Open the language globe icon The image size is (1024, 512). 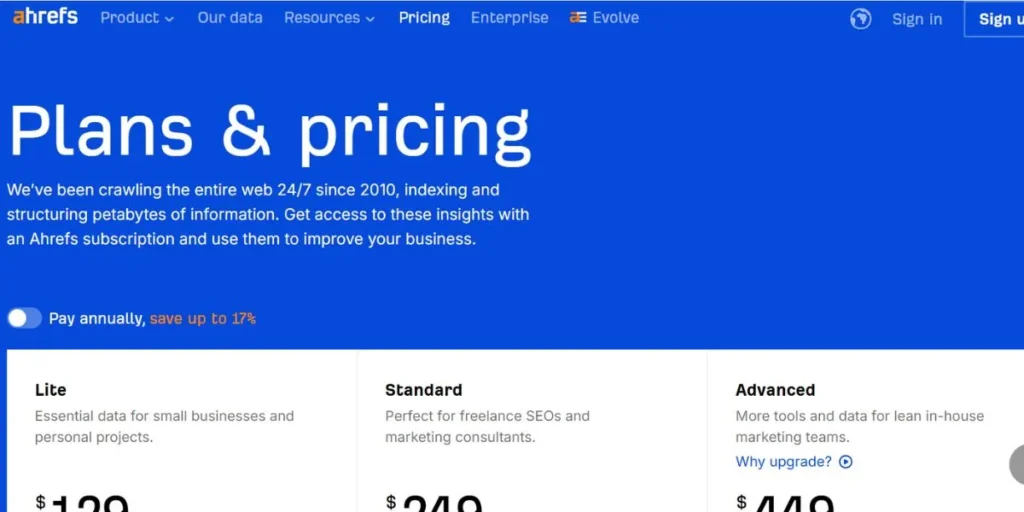point(860,19)
